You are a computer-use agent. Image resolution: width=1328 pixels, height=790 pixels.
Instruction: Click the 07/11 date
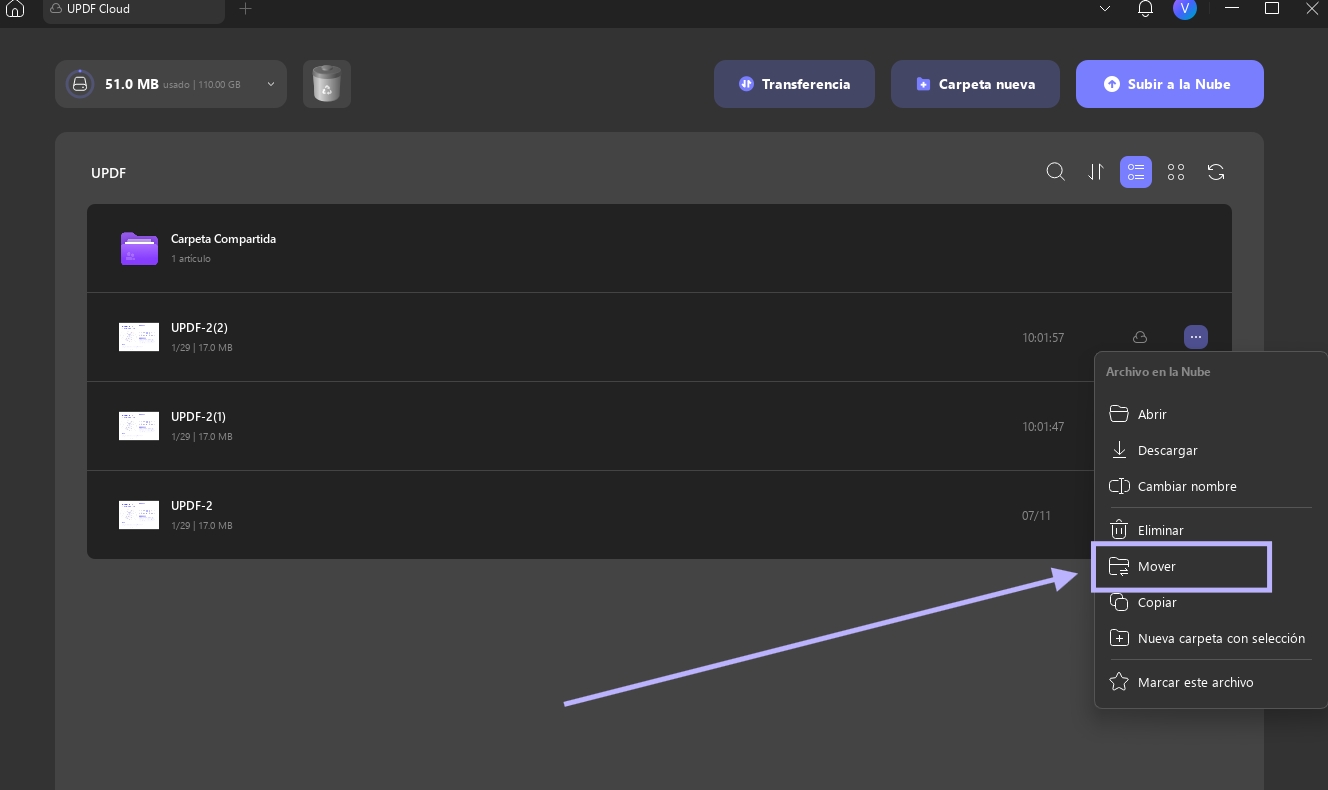[1036, 516]
